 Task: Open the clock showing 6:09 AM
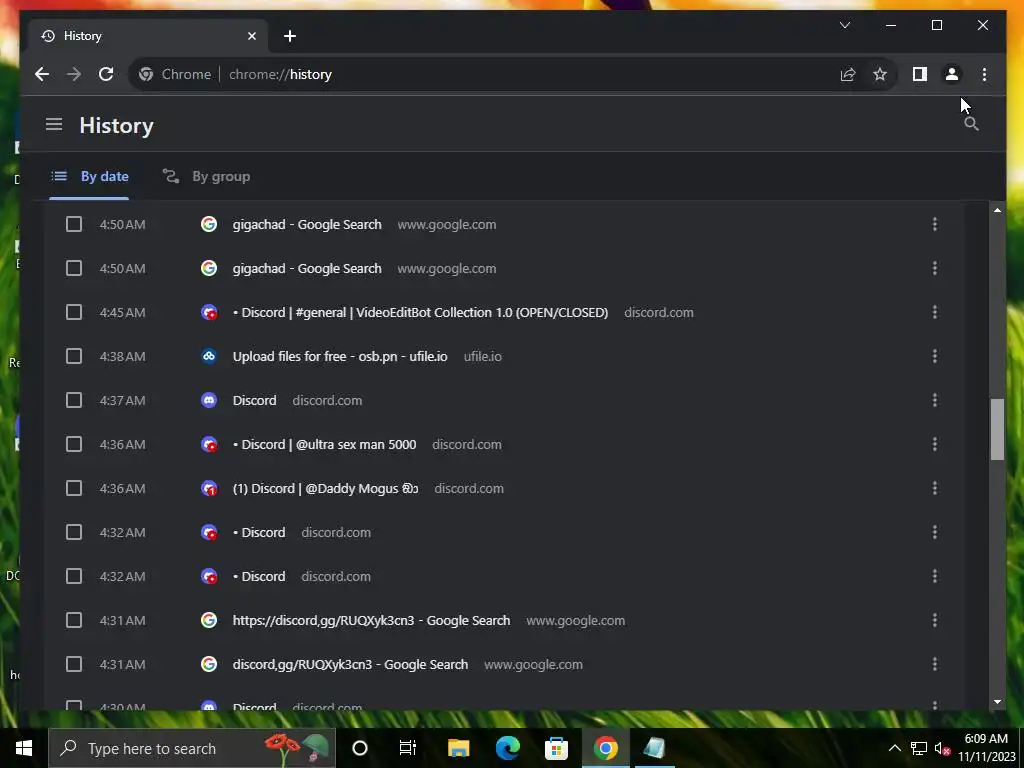coord(986,748)
